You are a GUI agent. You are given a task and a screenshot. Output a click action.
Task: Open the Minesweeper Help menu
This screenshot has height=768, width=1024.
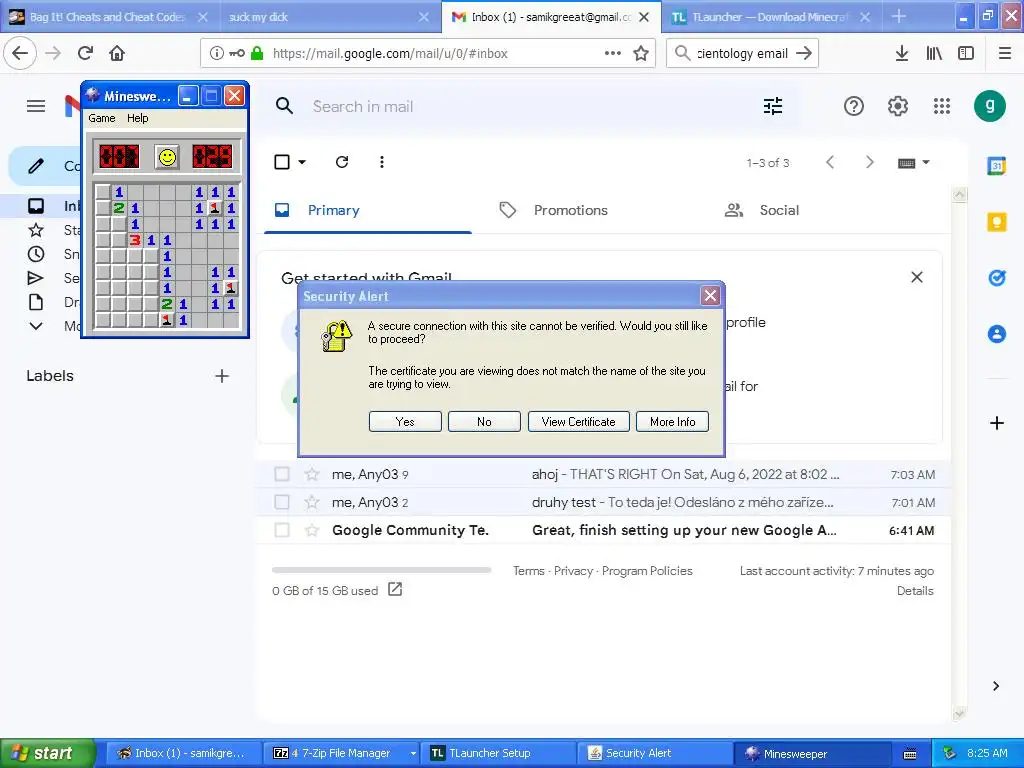137,118
